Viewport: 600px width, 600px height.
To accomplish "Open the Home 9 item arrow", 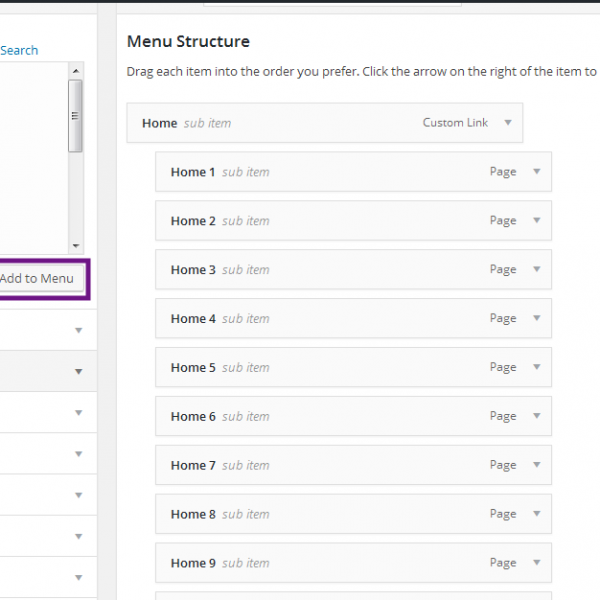I will tap(536, 563).
